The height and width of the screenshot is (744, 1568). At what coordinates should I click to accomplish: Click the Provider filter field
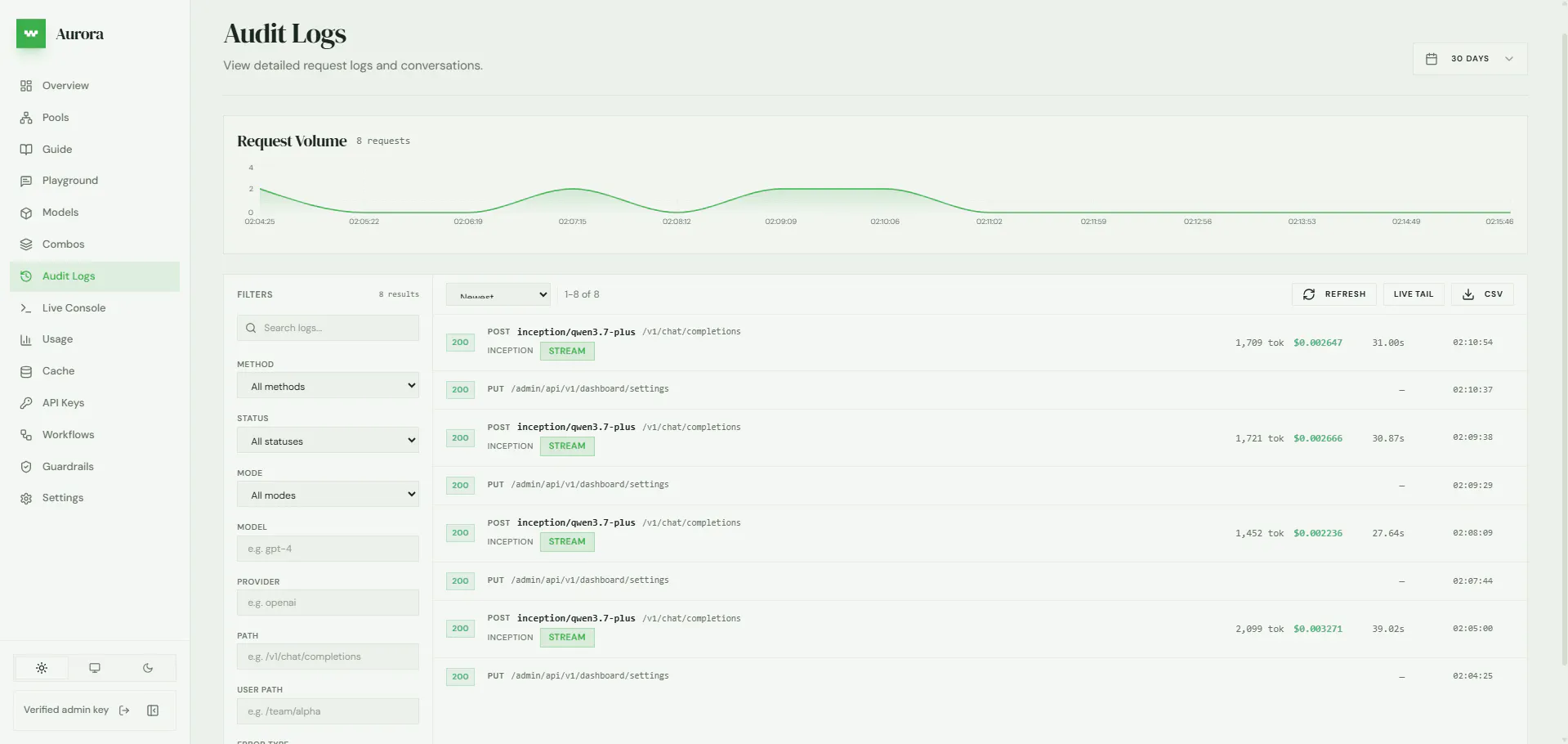pos(328,603)
